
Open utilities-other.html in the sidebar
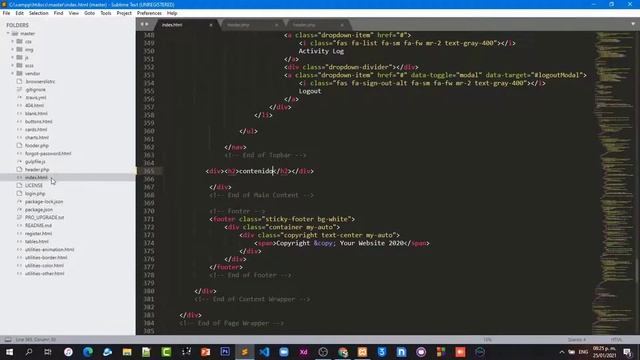click(44, 273)
